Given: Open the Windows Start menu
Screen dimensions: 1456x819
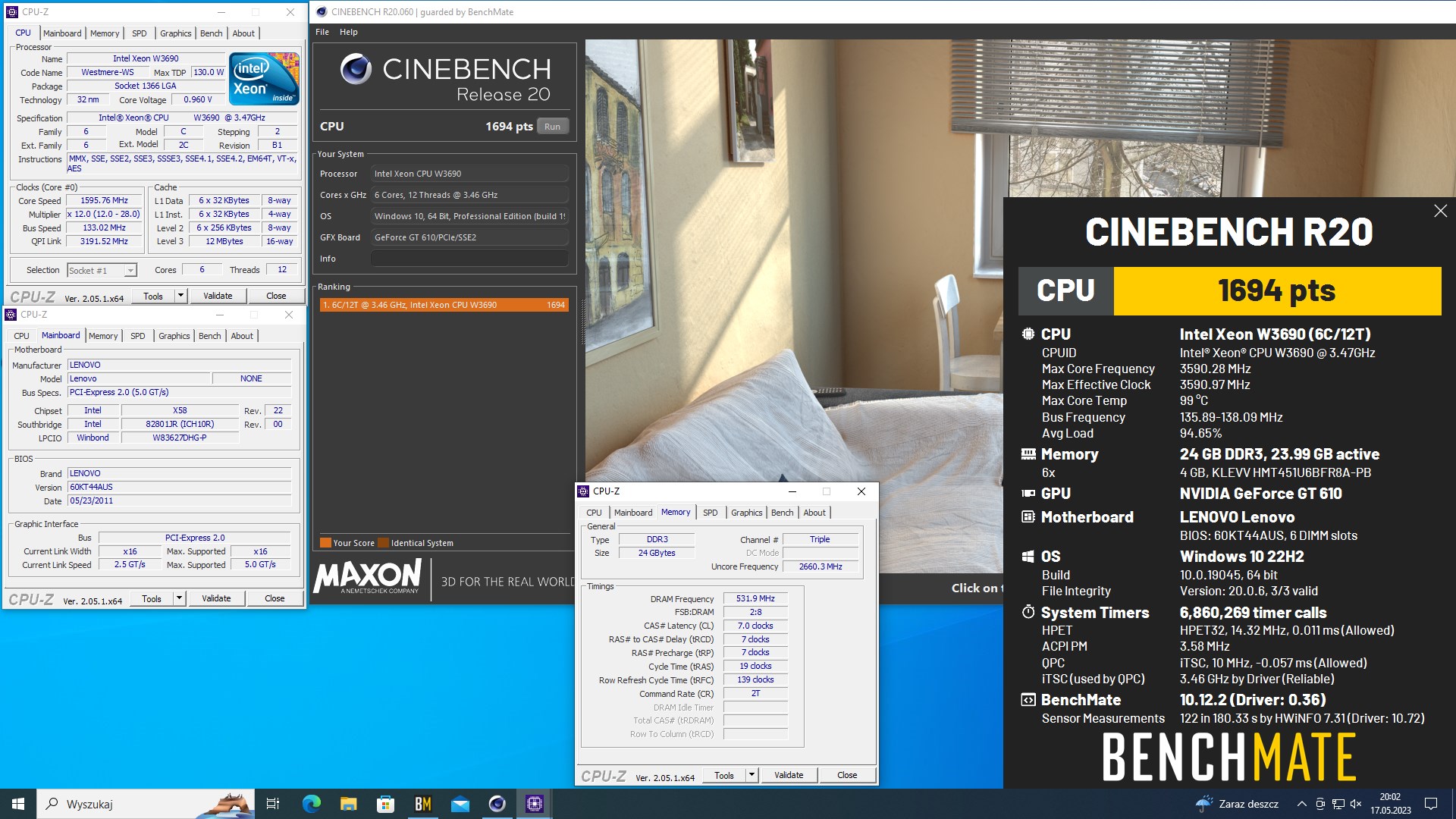Looking at the screenshot, I should coord(18,804).
